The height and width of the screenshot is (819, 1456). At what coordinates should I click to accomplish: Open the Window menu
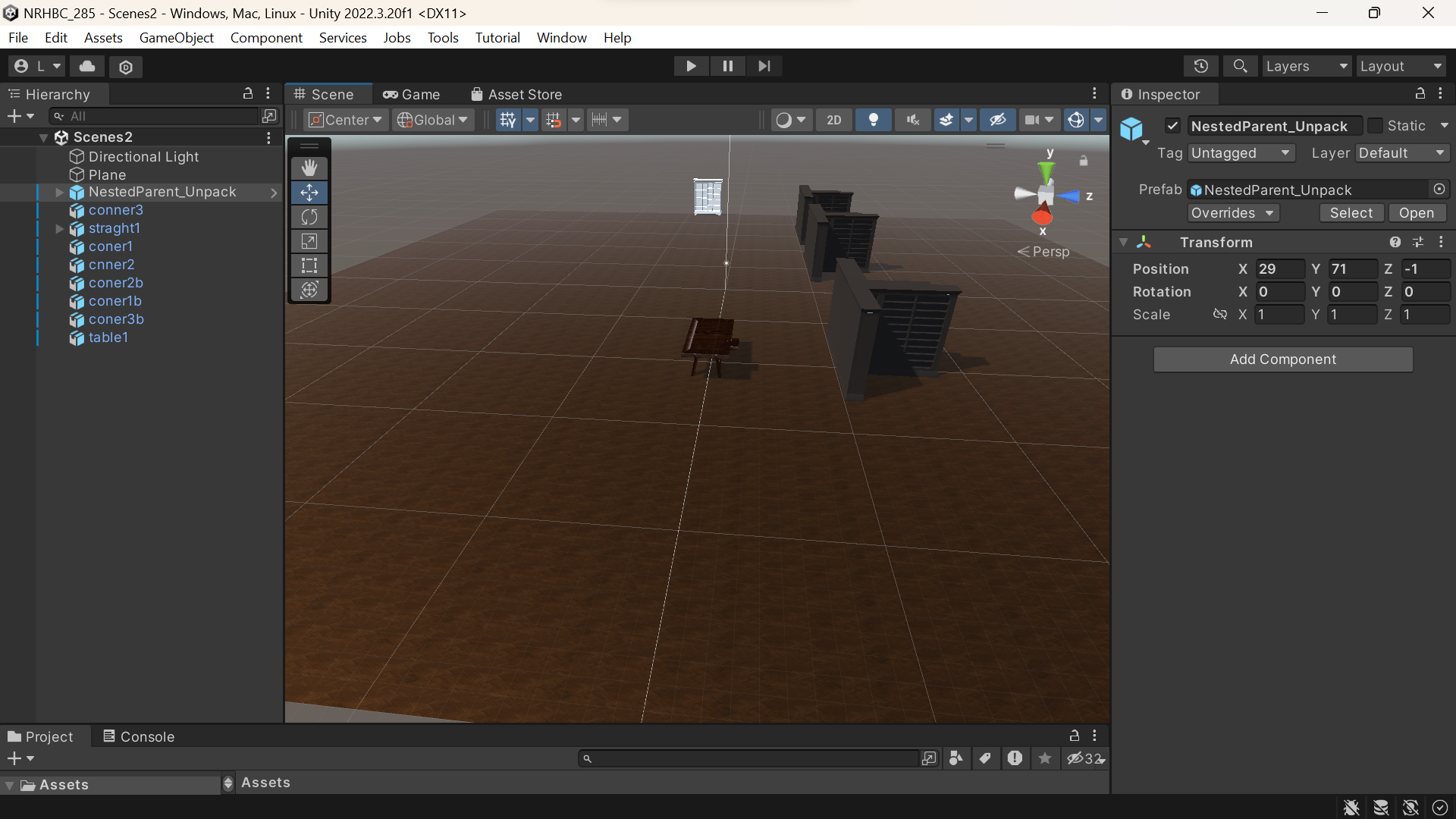point(562,37)
